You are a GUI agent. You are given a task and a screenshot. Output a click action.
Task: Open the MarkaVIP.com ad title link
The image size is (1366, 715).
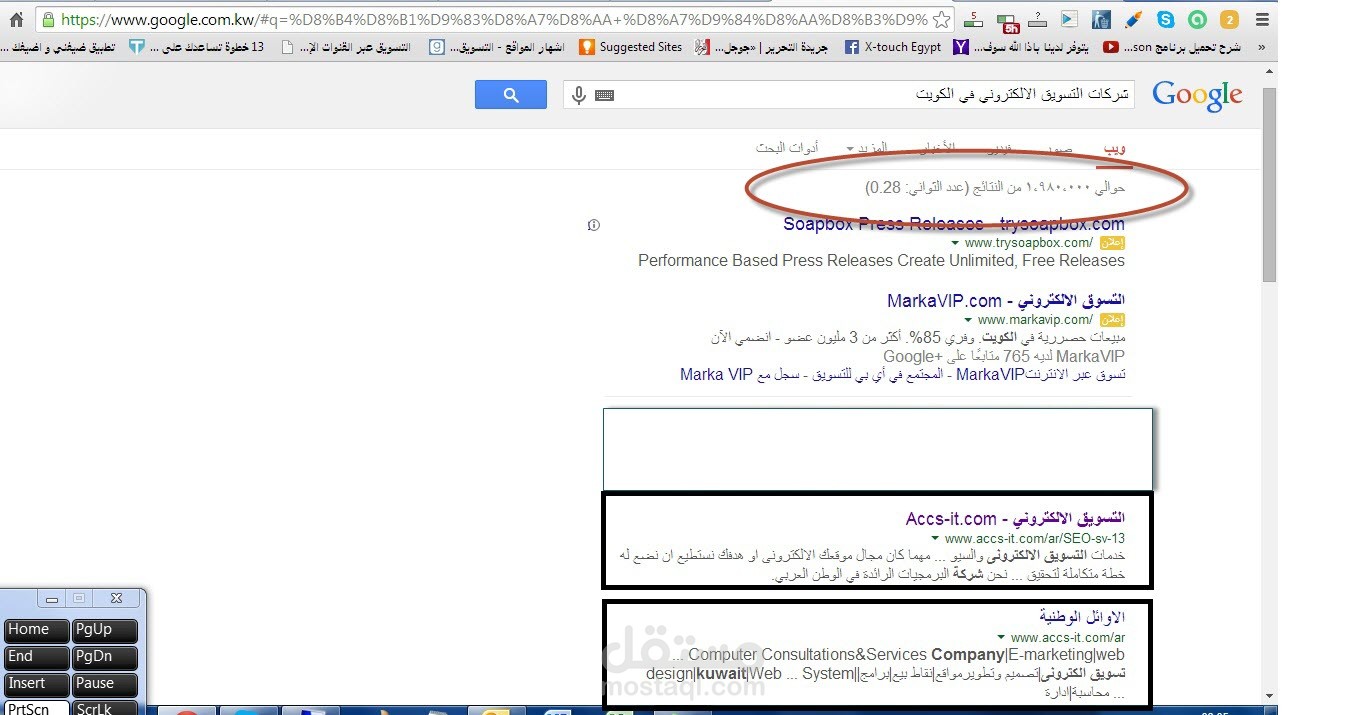coord(1006,300)
